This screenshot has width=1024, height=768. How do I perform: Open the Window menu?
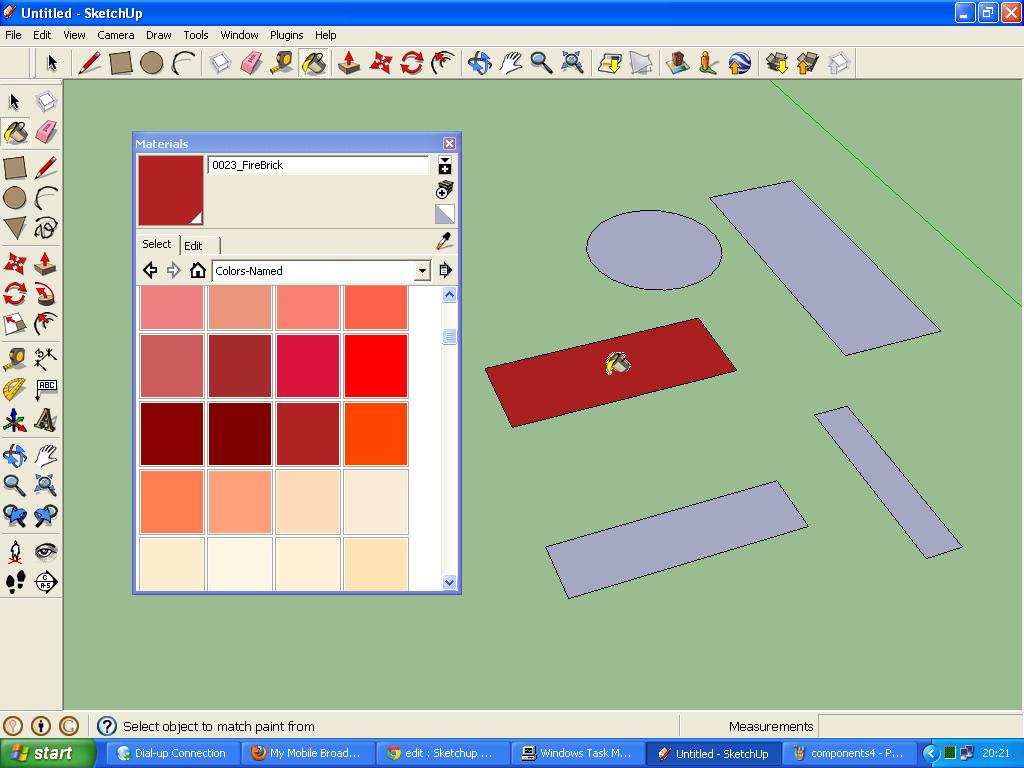[239, 35]
